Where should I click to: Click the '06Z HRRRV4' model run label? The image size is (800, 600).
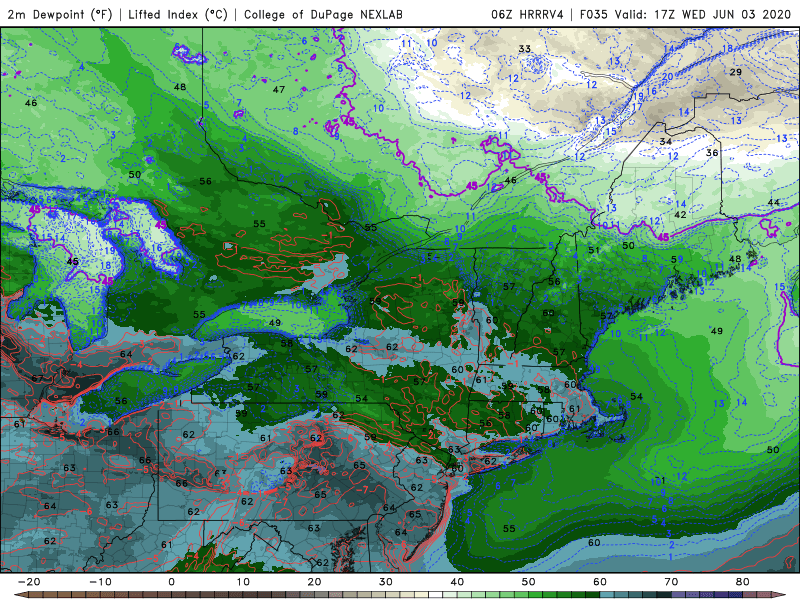click(x=527, y=14)
